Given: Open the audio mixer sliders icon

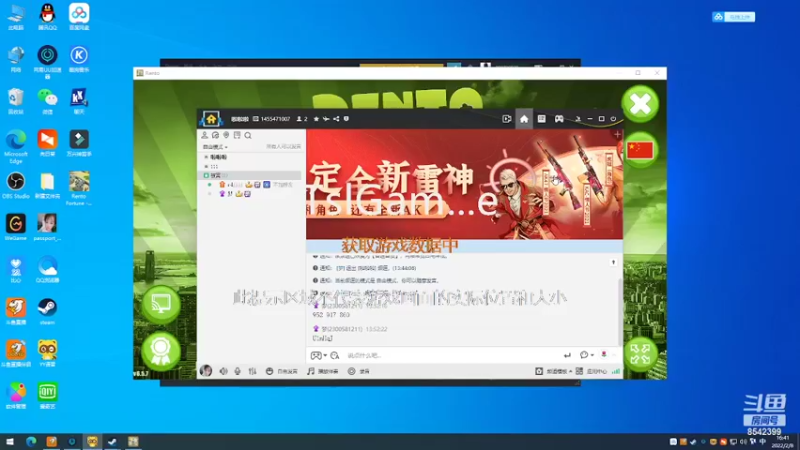Looking at the screenshot, I should click(253, 371).
